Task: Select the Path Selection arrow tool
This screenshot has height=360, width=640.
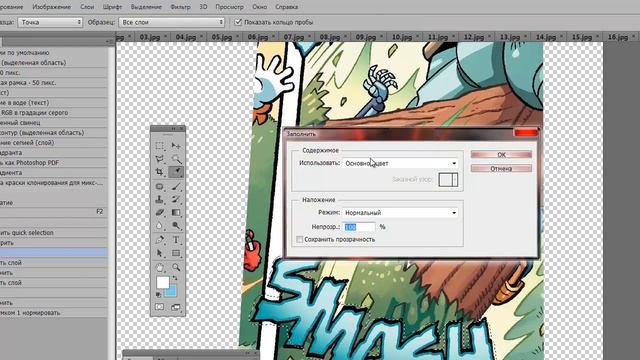Action: click(x=160, y=253)
